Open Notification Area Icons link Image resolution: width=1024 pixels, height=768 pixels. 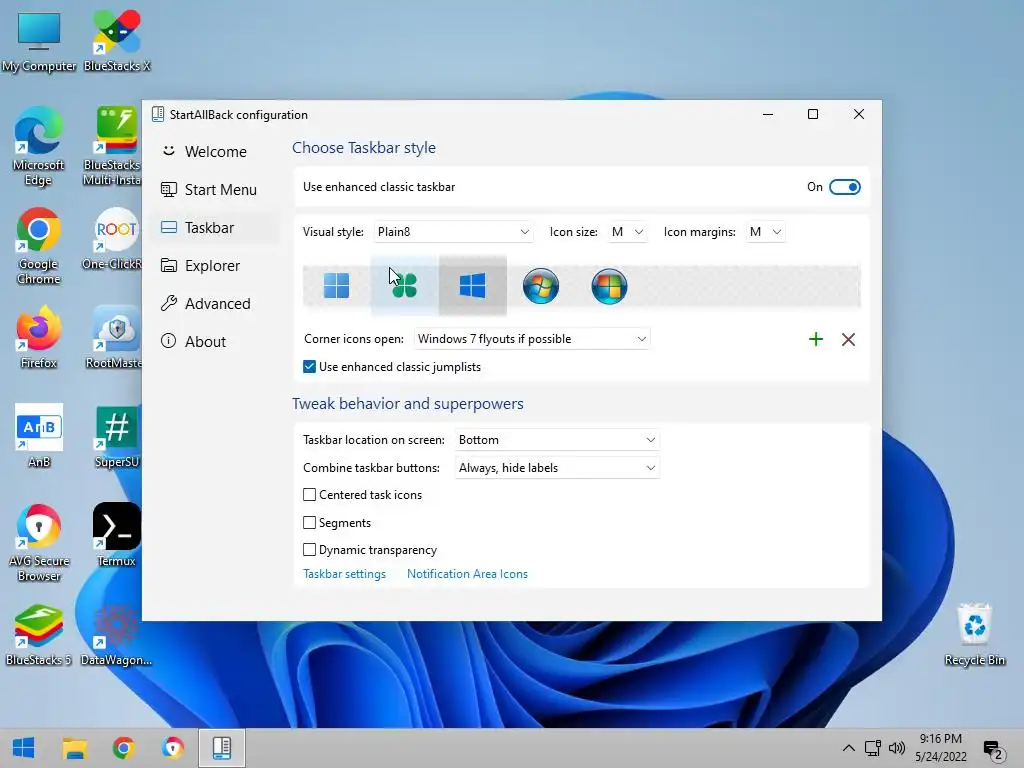467,574
